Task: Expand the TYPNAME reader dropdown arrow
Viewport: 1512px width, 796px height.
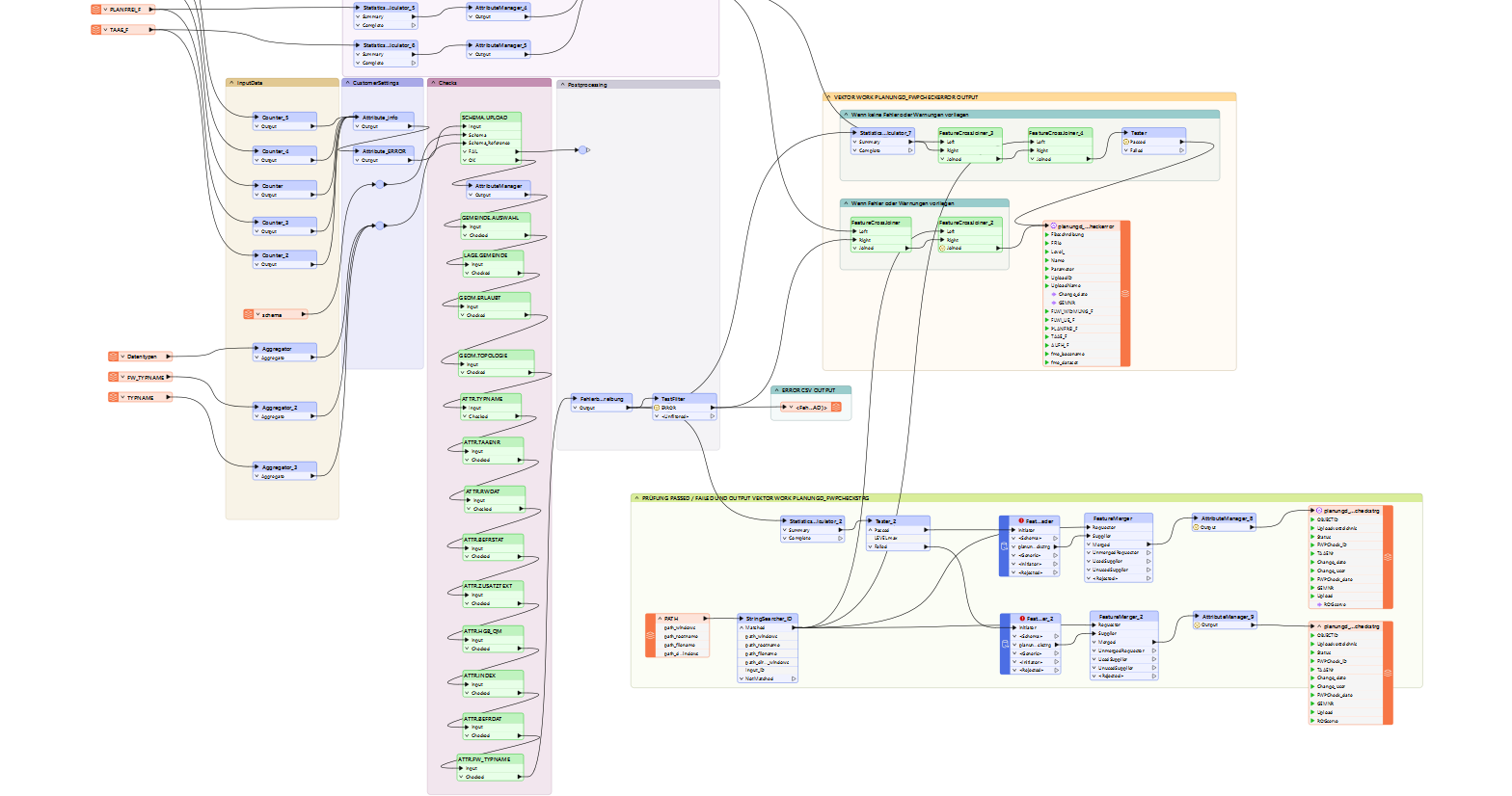Action: (122, 397)
